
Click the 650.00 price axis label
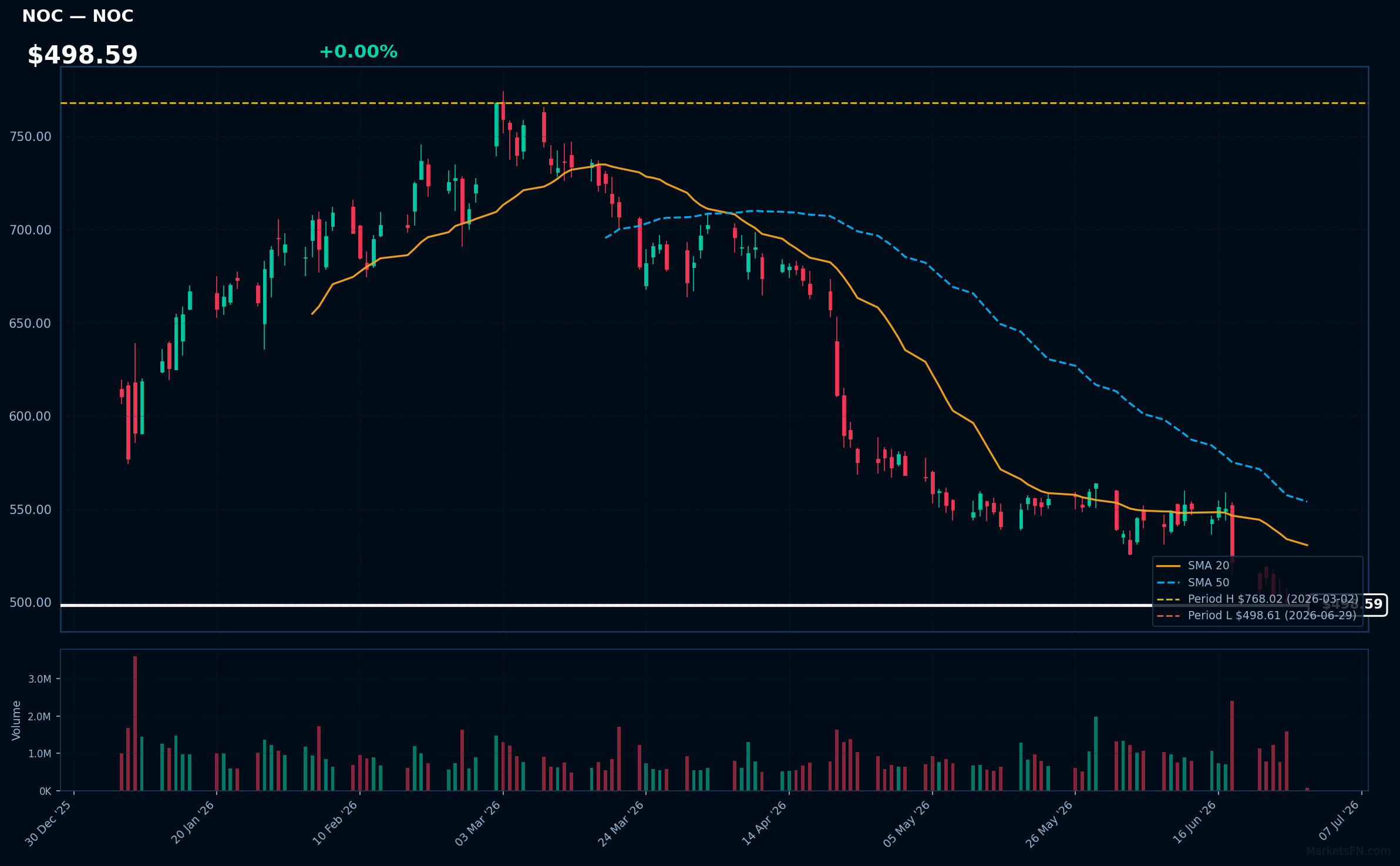pyautogui.click(x=30, y=323)
